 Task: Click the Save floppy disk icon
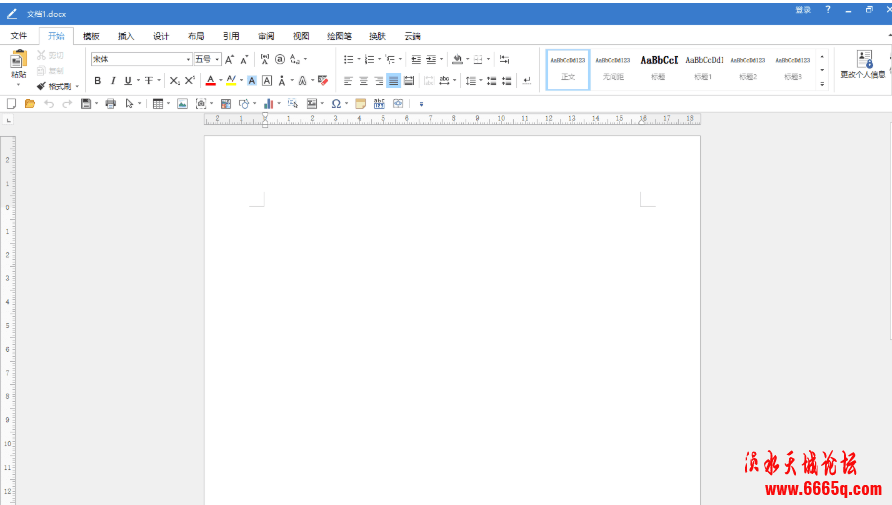click(86, 104)
